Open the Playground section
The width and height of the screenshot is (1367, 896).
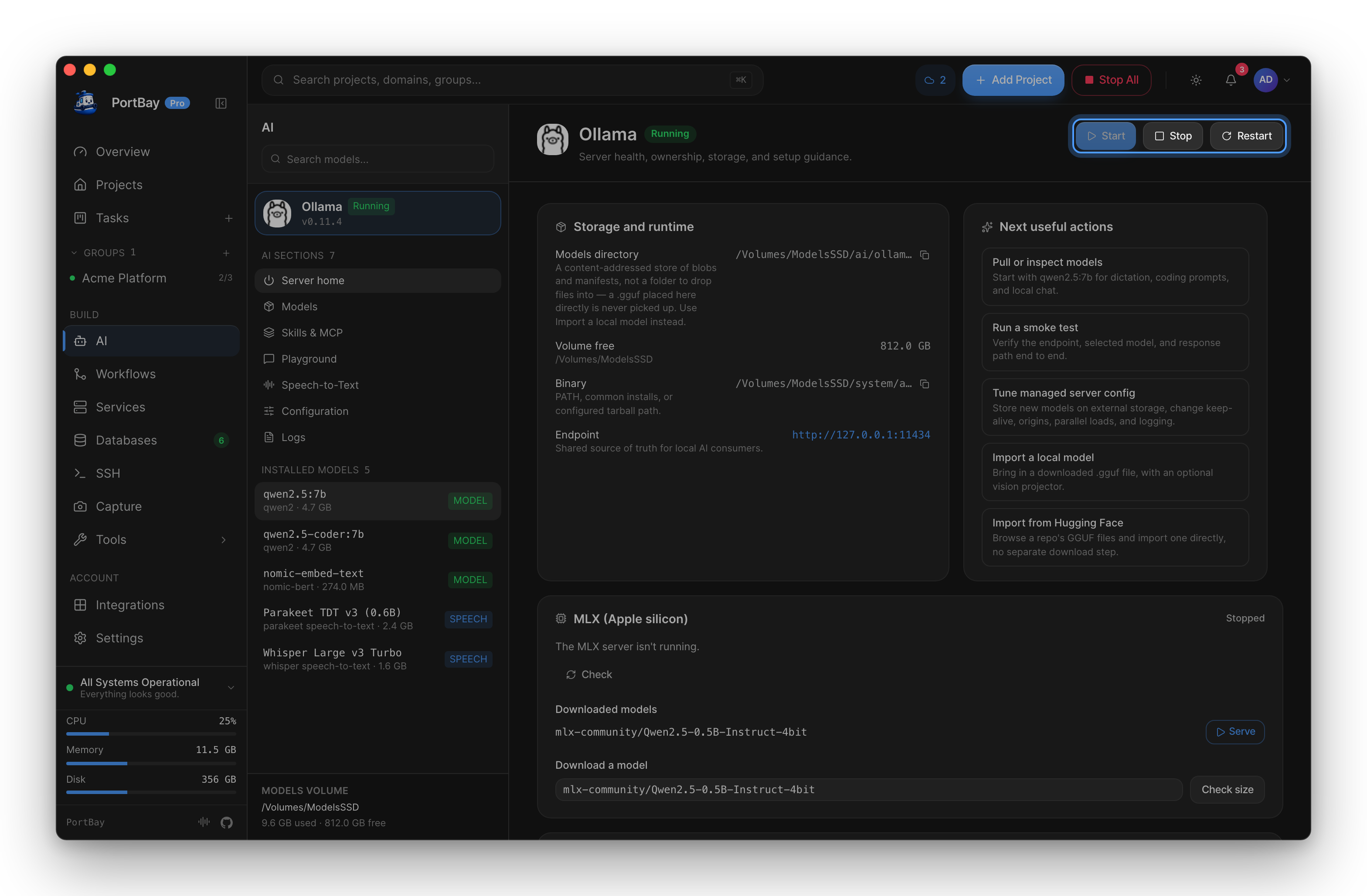click(x=377, y=359)
